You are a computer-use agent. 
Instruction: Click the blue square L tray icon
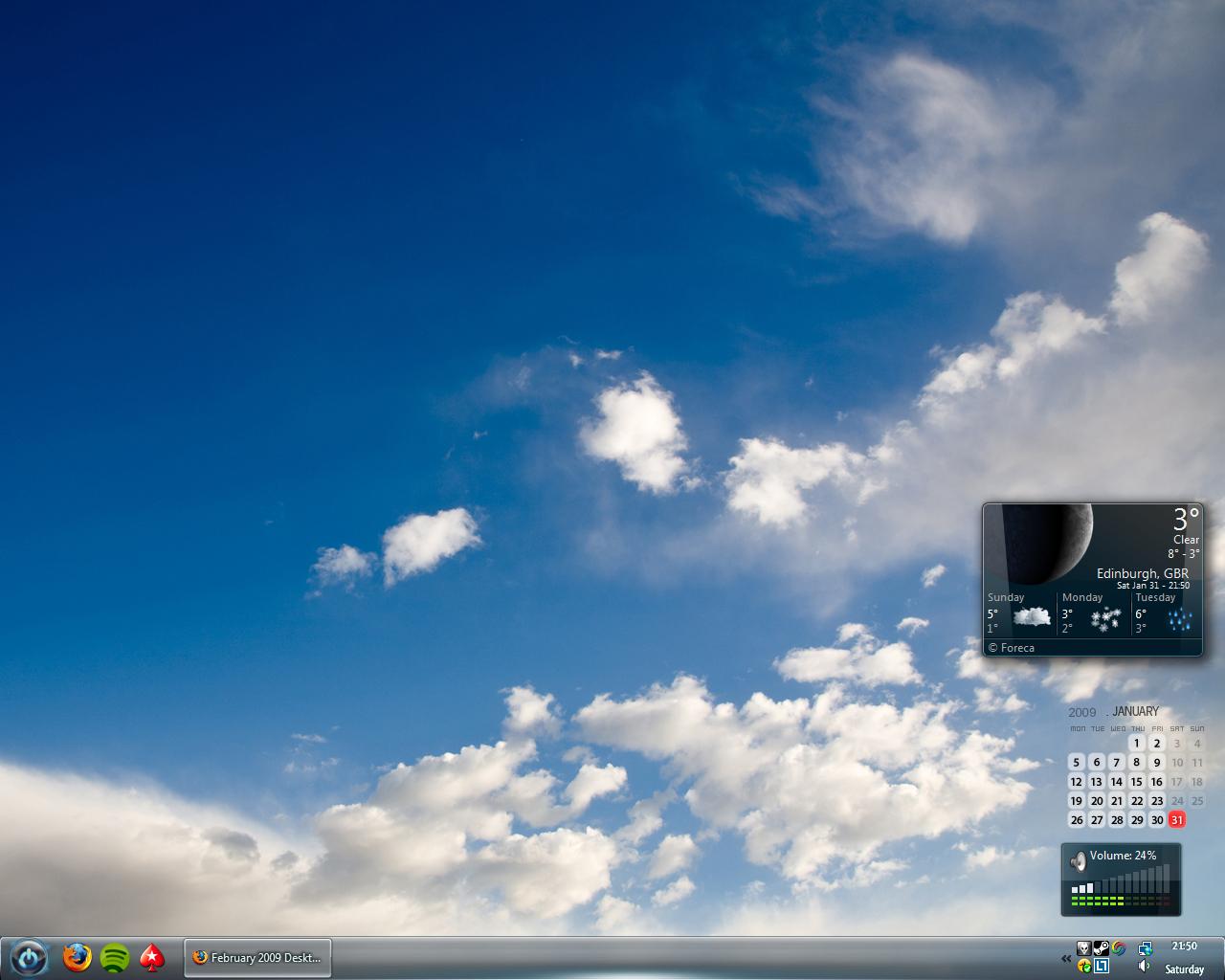(1102, 967)
